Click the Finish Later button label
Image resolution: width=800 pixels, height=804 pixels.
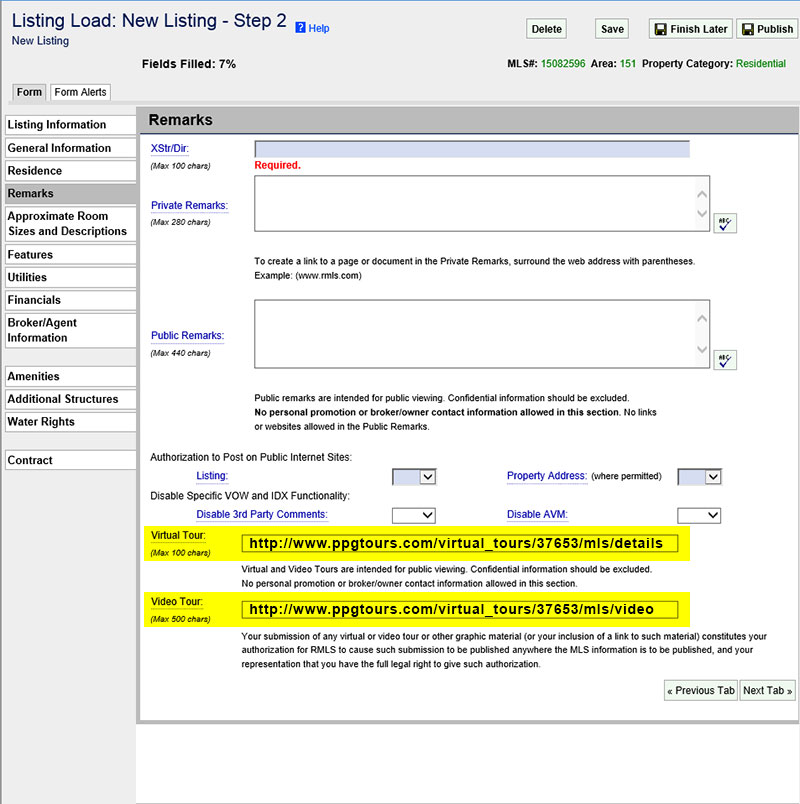coord(698,29)
